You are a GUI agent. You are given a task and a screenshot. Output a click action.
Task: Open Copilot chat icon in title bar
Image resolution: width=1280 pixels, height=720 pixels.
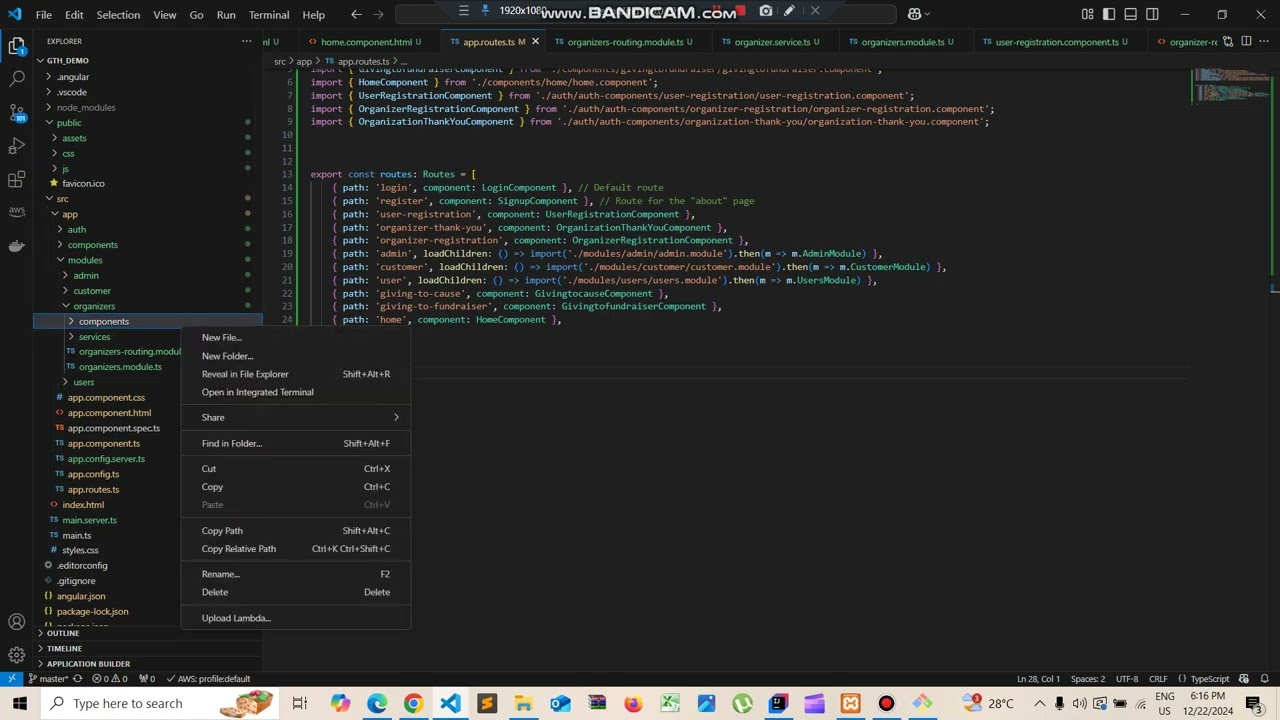[914, 14]
